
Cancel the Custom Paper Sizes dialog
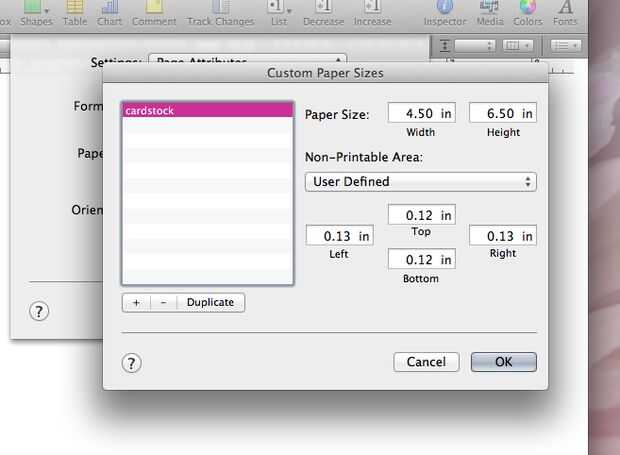(426, 362)
